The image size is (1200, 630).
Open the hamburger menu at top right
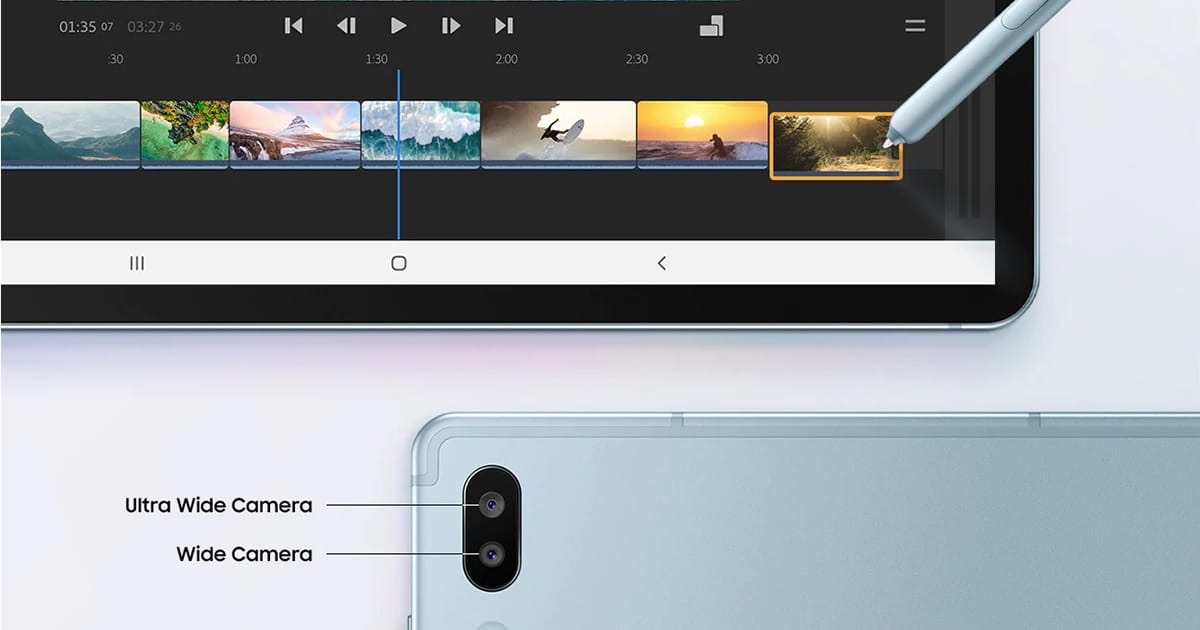[x=915, y=26]
